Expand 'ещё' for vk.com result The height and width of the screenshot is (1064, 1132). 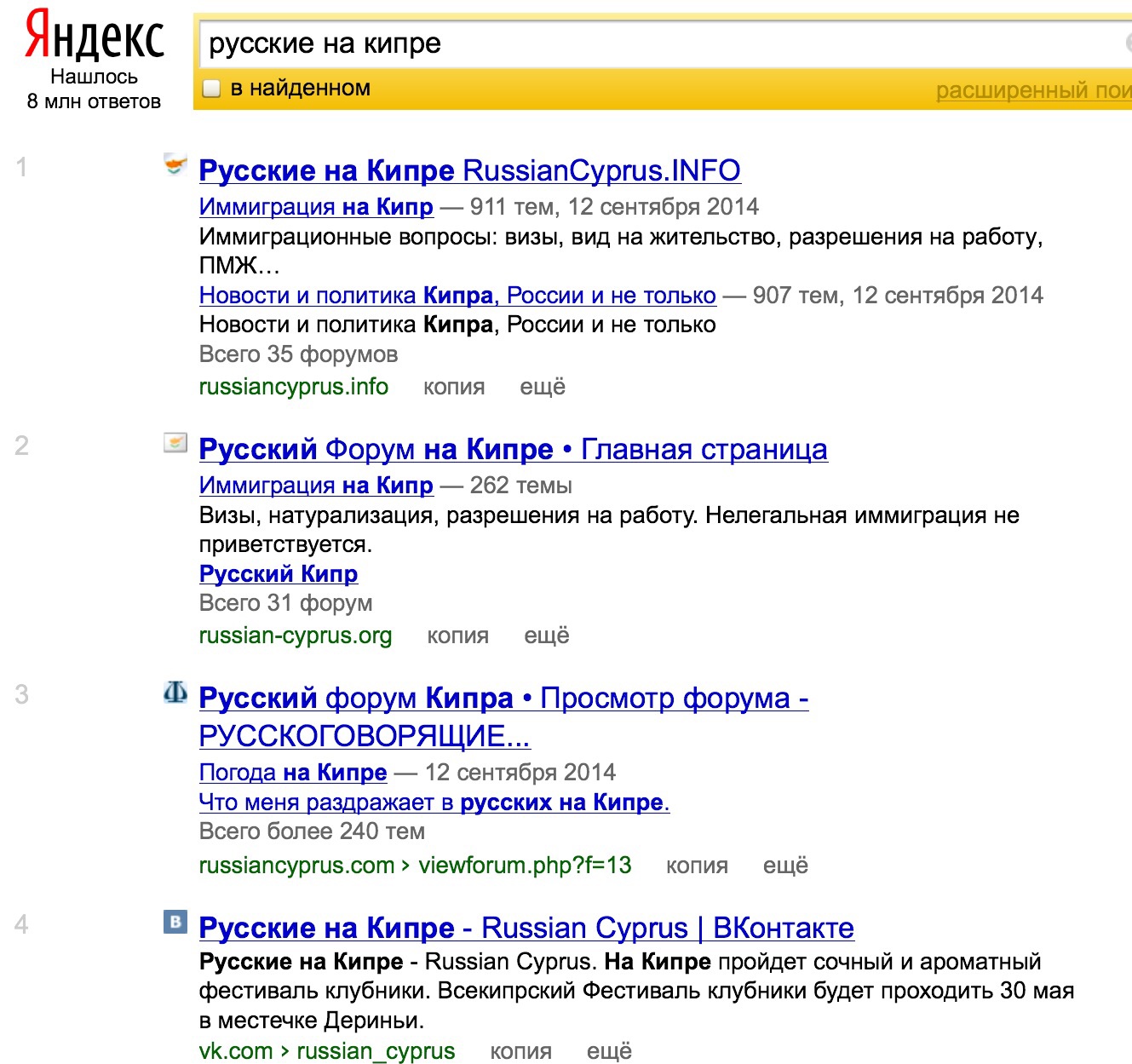coord(609,1051)
